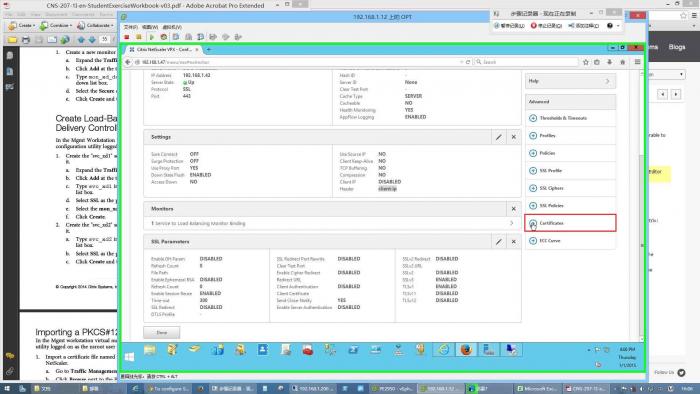Click the Done button

pyautogui.click(x=162, y=333)
